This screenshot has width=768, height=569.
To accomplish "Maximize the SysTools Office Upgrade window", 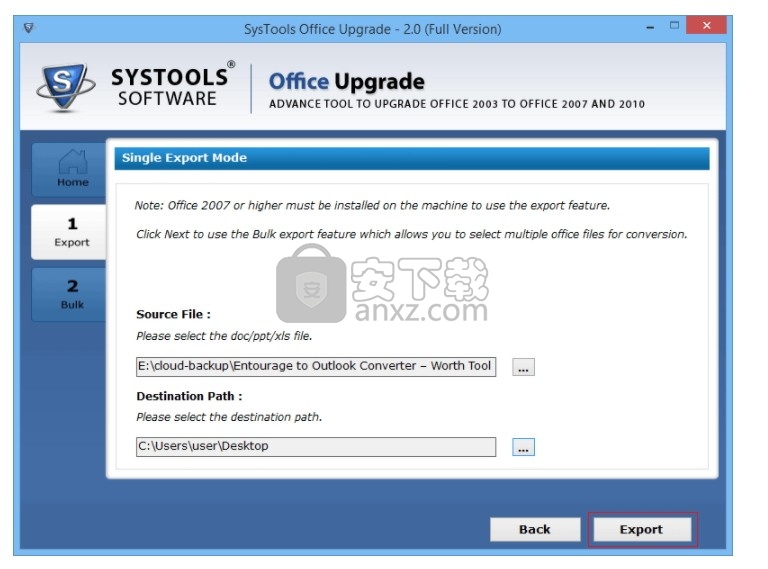I will [x=674, y=25].
